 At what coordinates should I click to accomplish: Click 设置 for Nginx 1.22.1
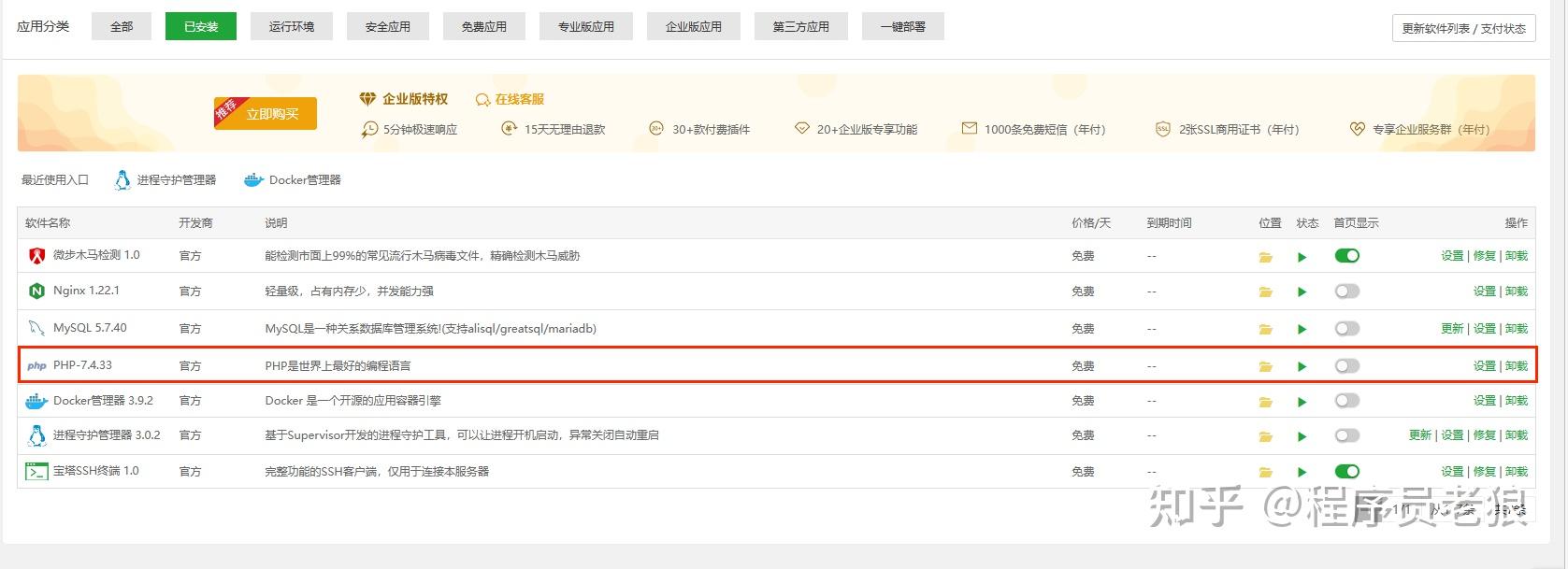coord(1485,291)
